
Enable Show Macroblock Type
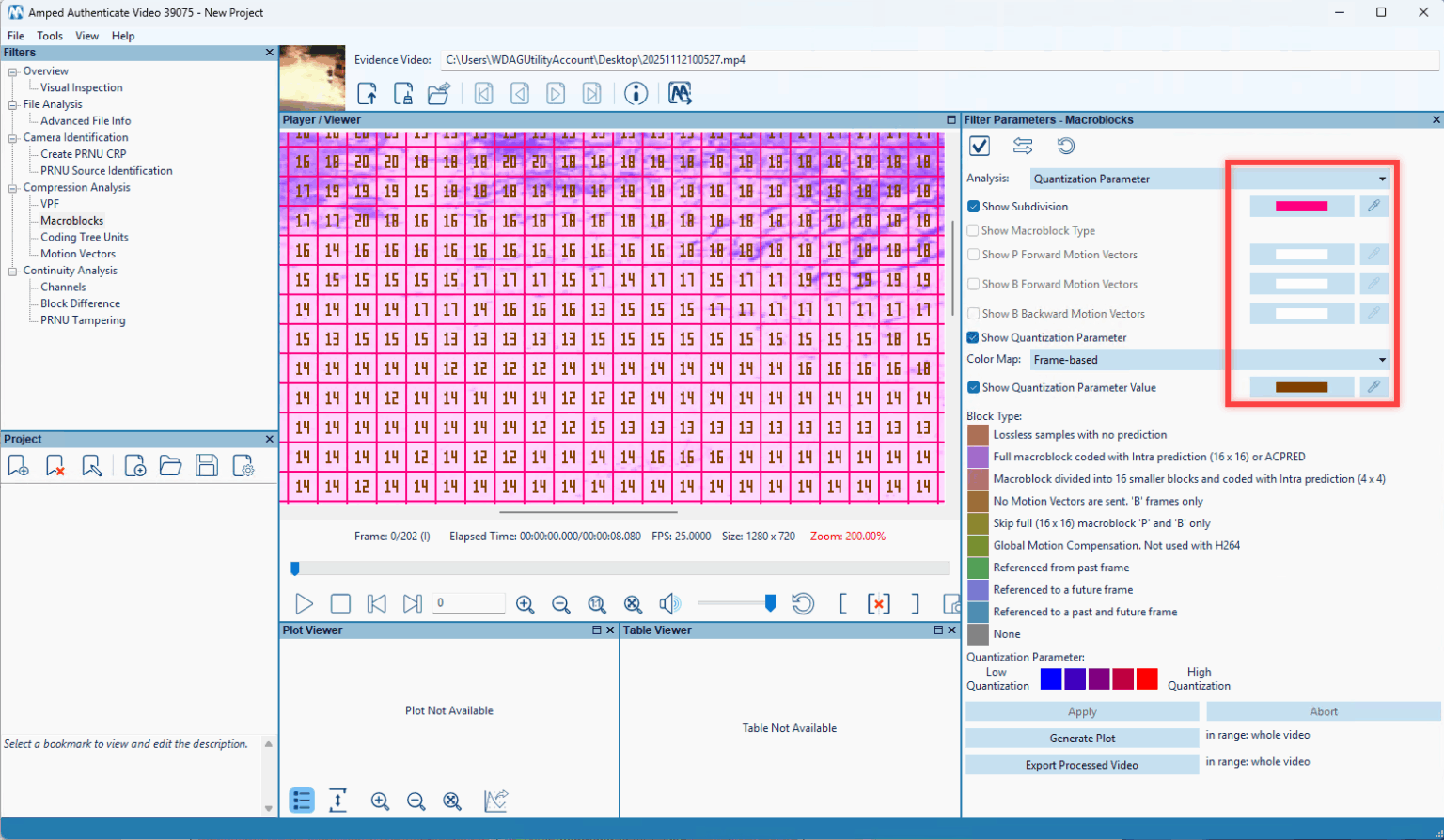pos(973,230)
